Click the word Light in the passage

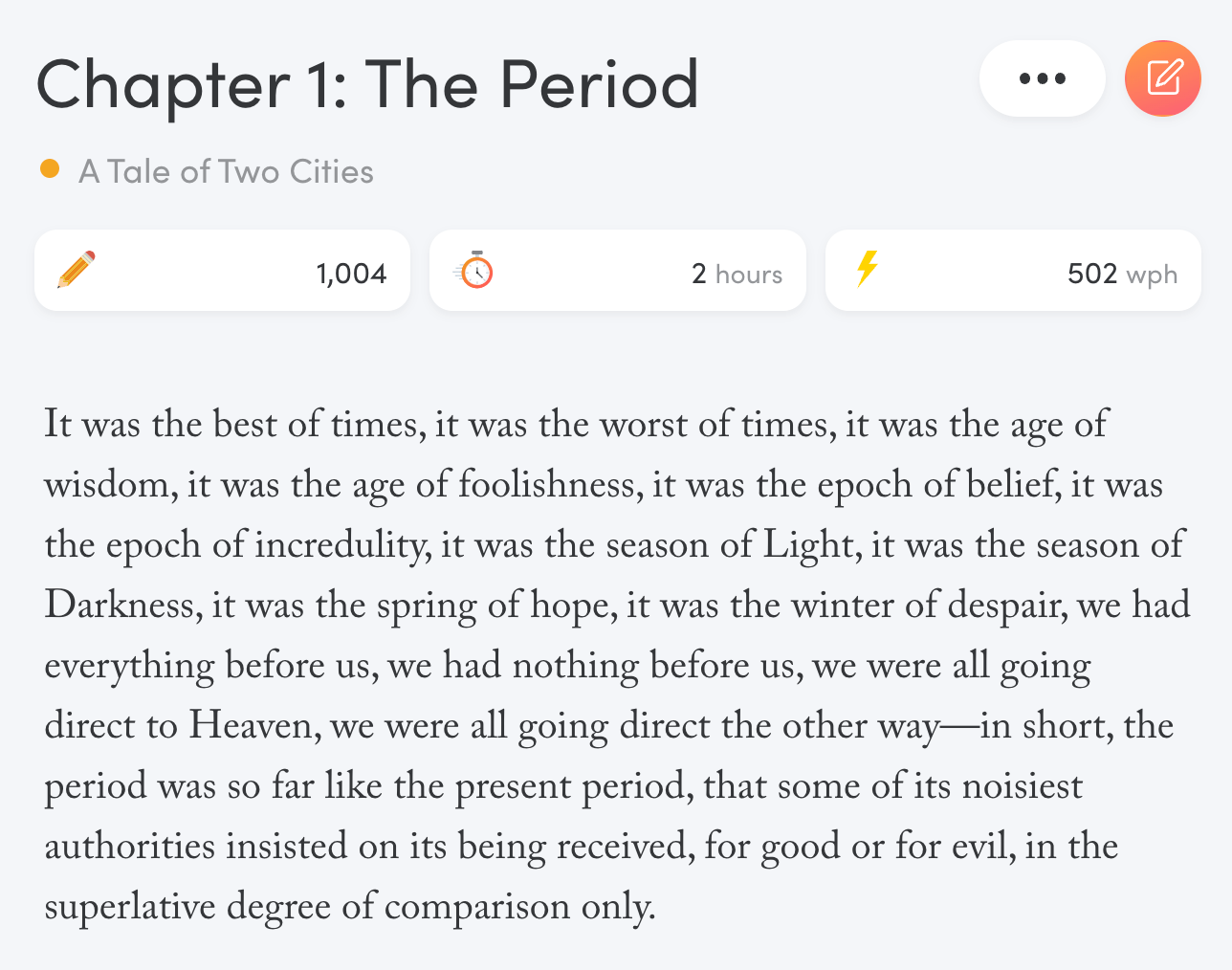(x=808, y=546)
